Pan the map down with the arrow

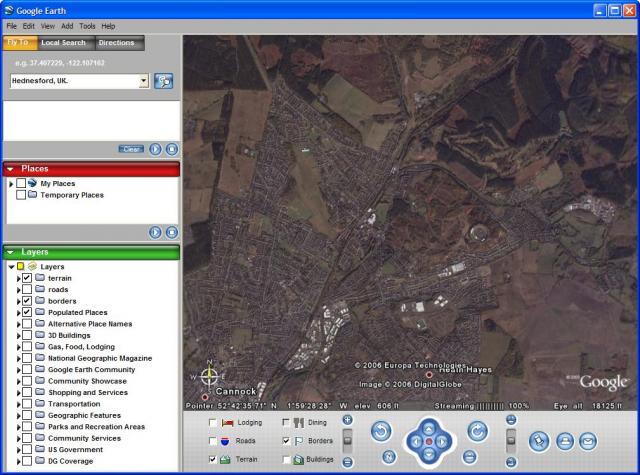point(429,454)
